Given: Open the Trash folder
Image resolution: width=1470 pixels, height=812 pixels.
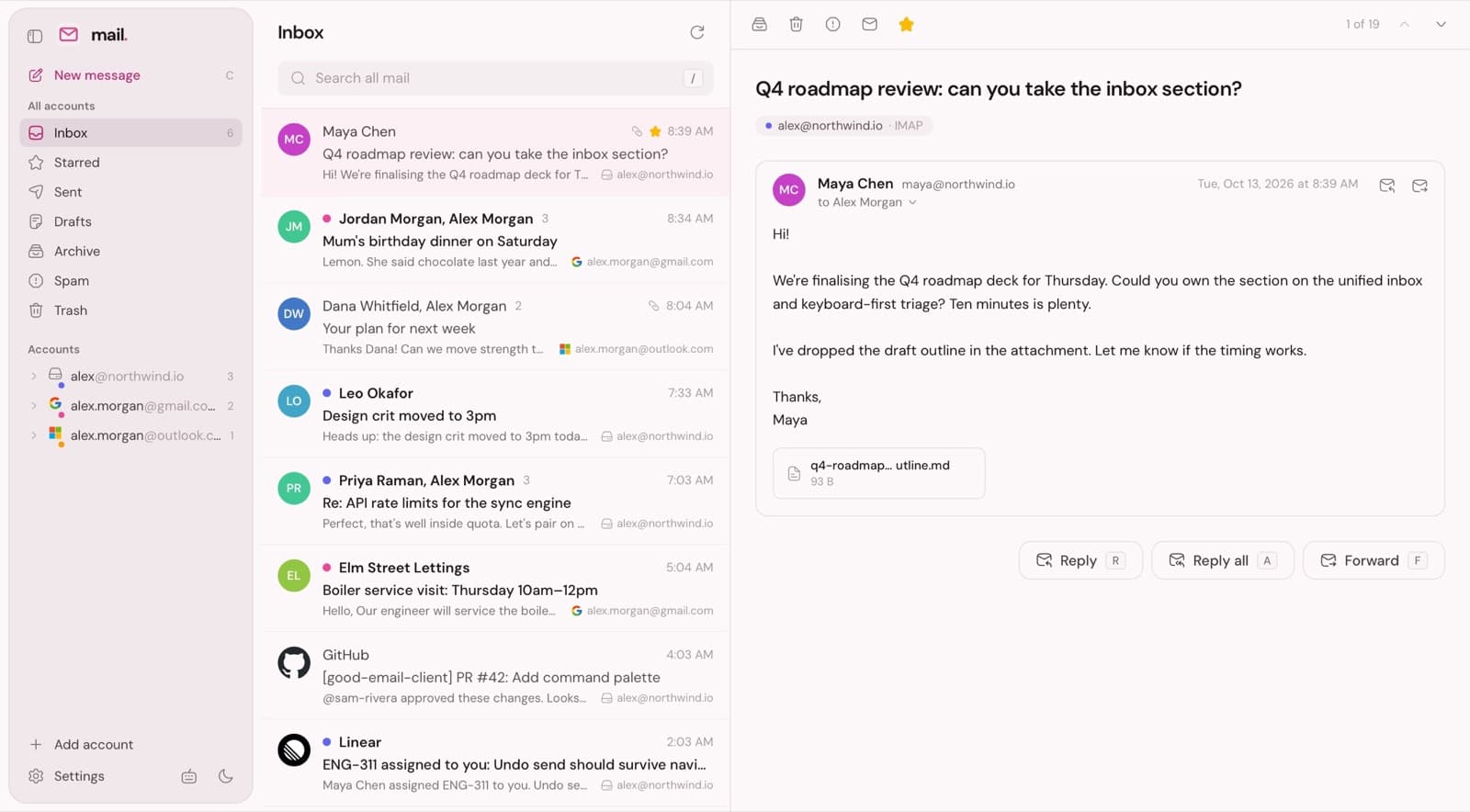Looking at the screenshot, I should coord(130,310).
